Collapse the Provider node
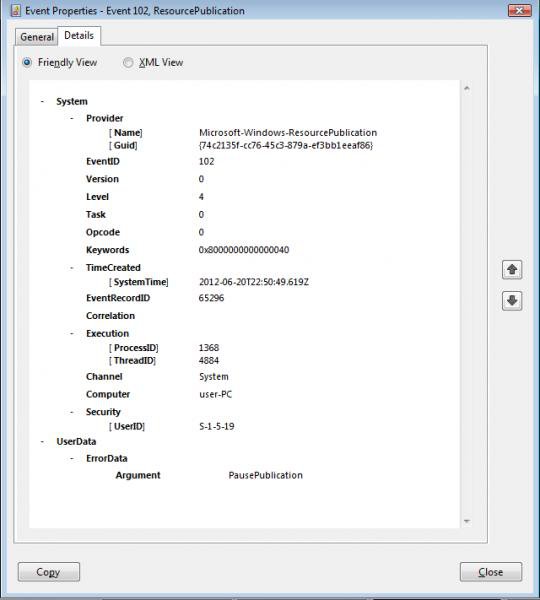 [x=72, y=119]
